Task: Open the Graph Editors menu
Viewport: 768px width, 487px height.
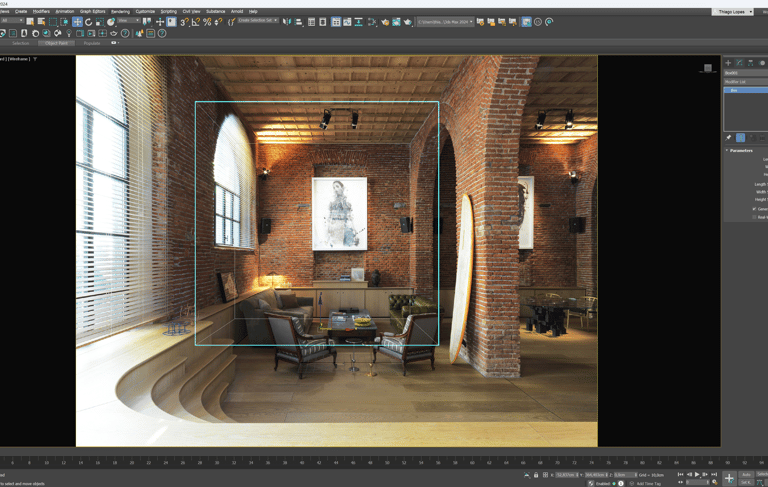Action: [x=92, y=11]
